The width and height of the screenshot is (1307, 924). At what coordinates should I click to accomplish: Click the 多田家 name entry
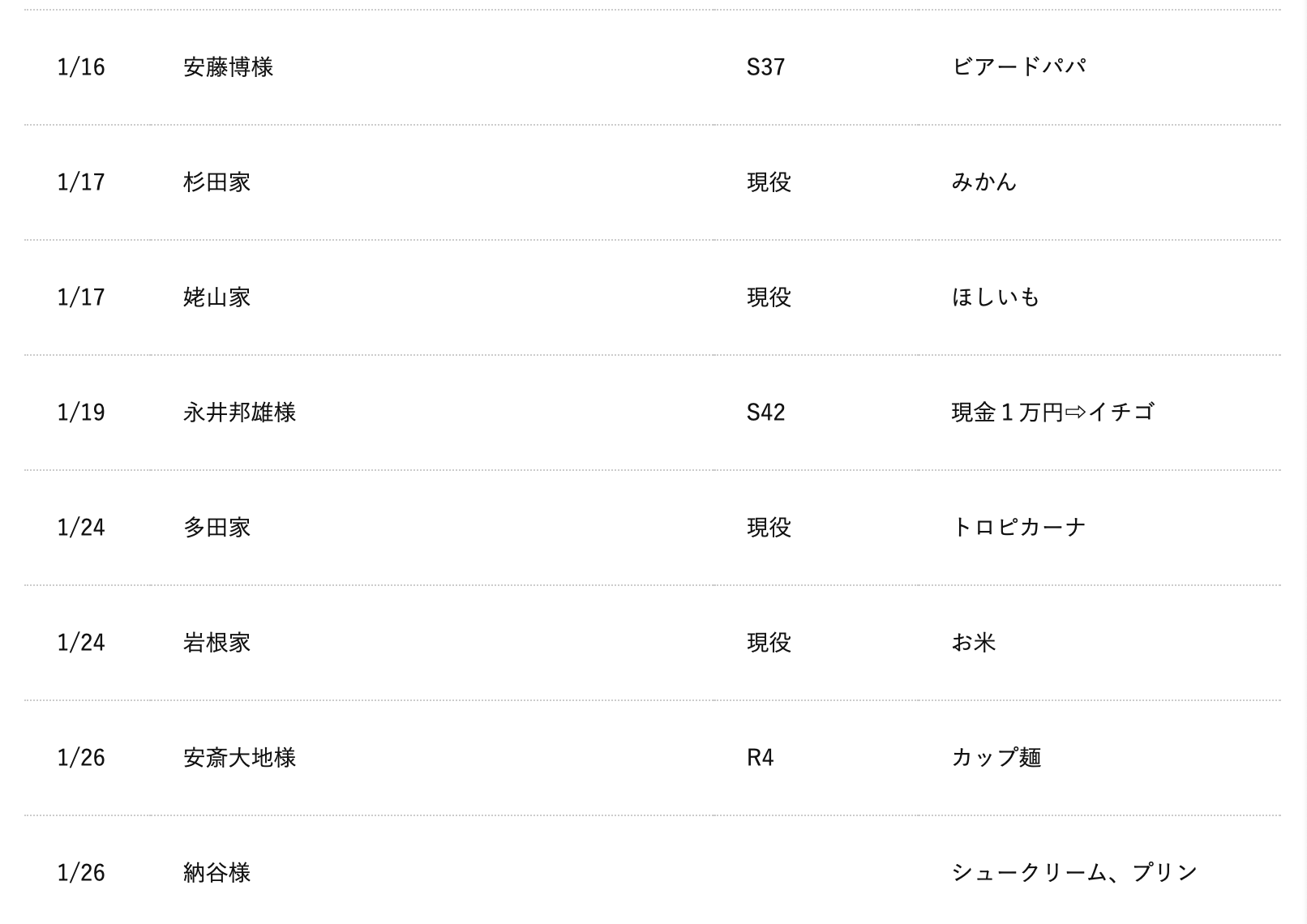pyautogui.click(x=217, y=527)
